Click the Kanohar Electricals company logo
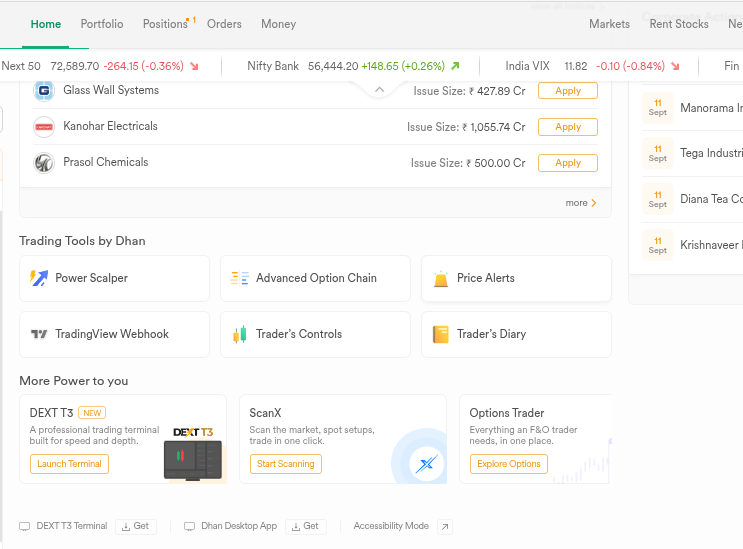 [x=44, y=126]
